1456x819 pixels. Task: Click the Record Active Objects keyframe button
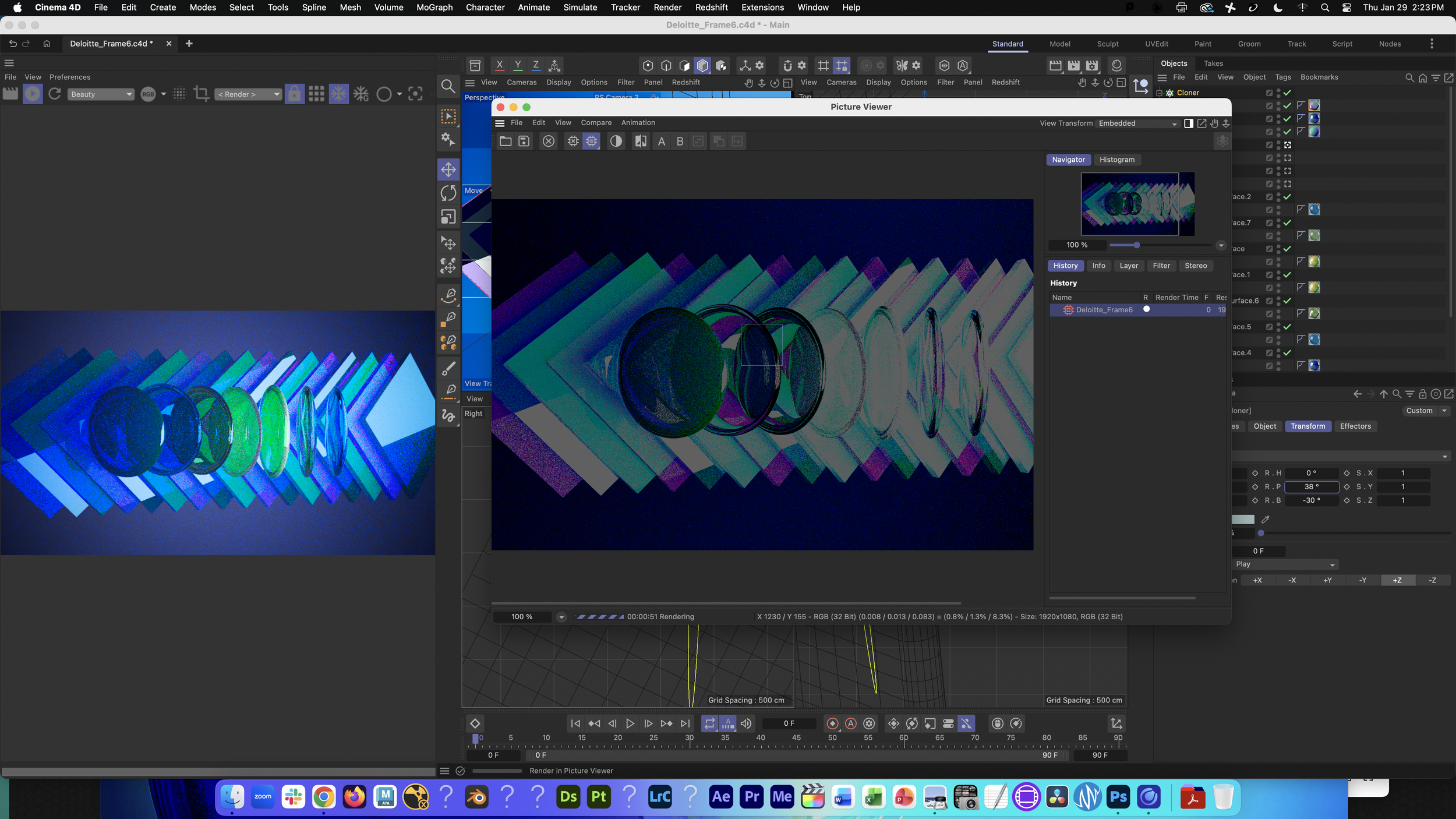(832, 723)
